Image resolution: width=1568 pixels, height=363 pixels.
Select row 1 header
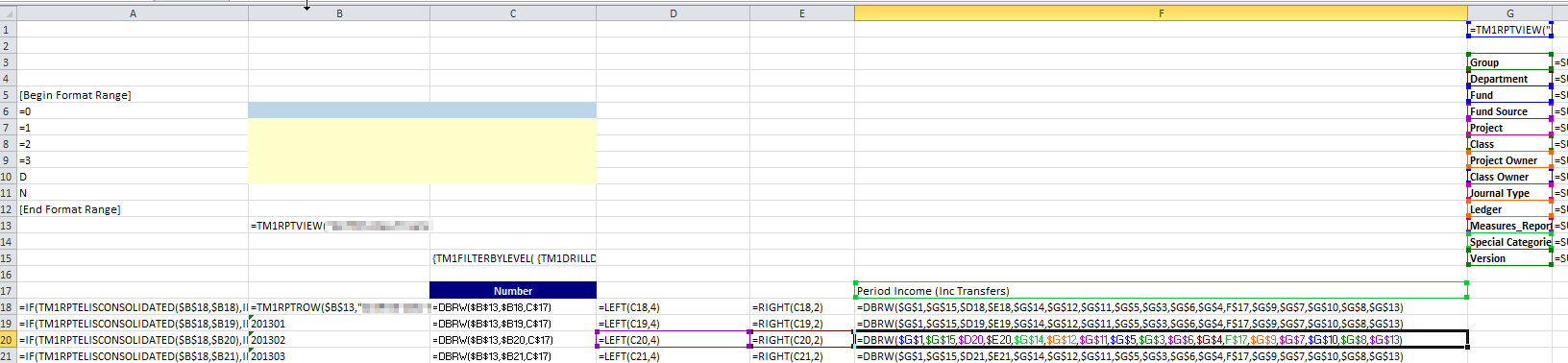(x=8, y=30)
